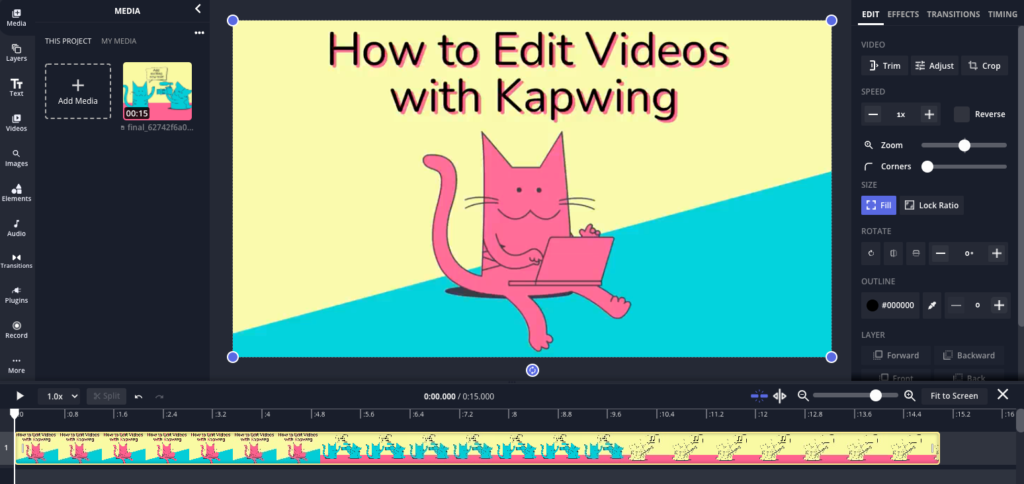The height and width of the screenshot is (484, 1024).
Task: Select the Text tool in sidebar
Action: click(16, 88)
